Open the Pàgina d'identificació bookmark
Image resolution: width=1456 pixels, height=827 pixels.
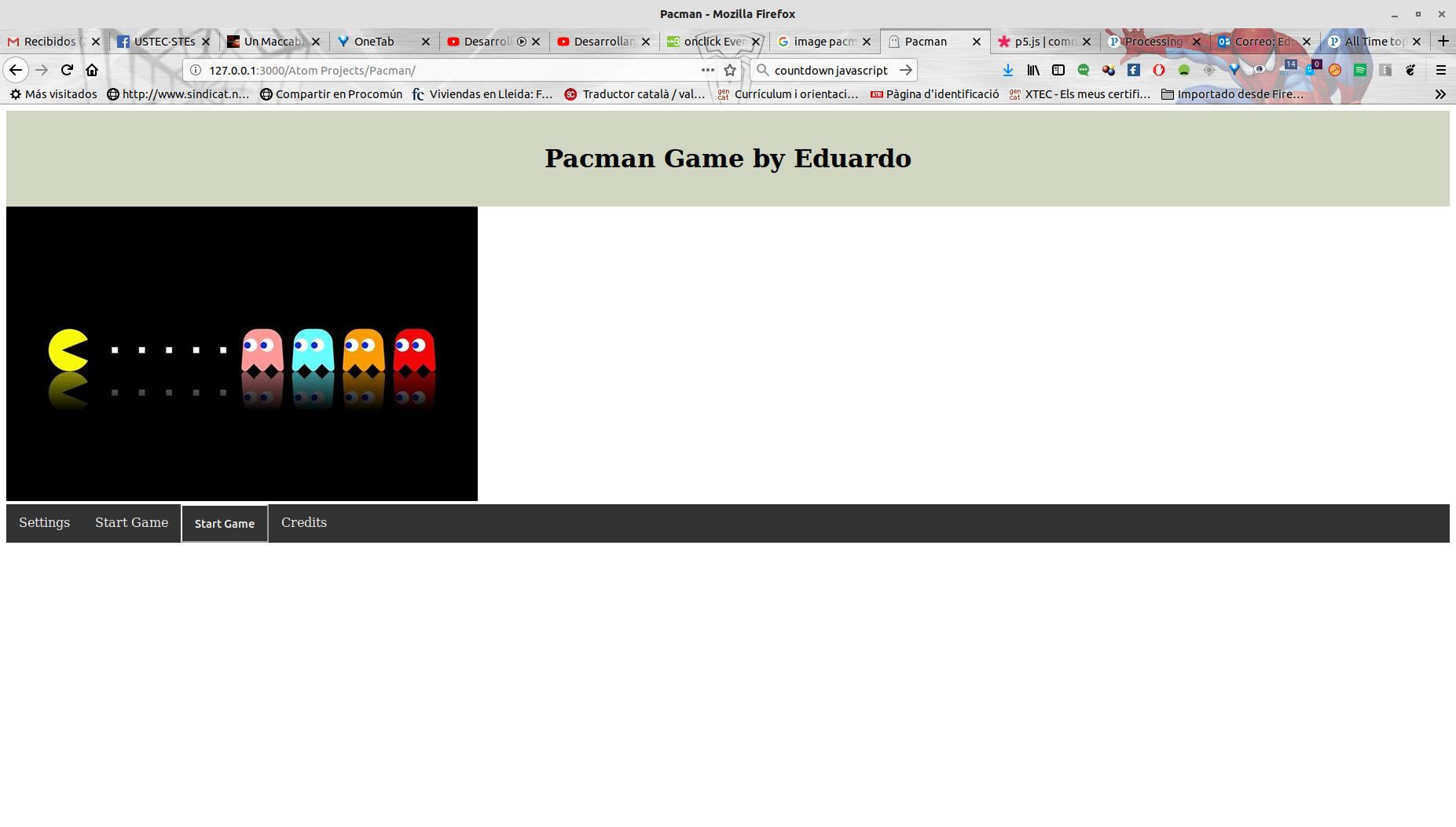tap(934, 94)
